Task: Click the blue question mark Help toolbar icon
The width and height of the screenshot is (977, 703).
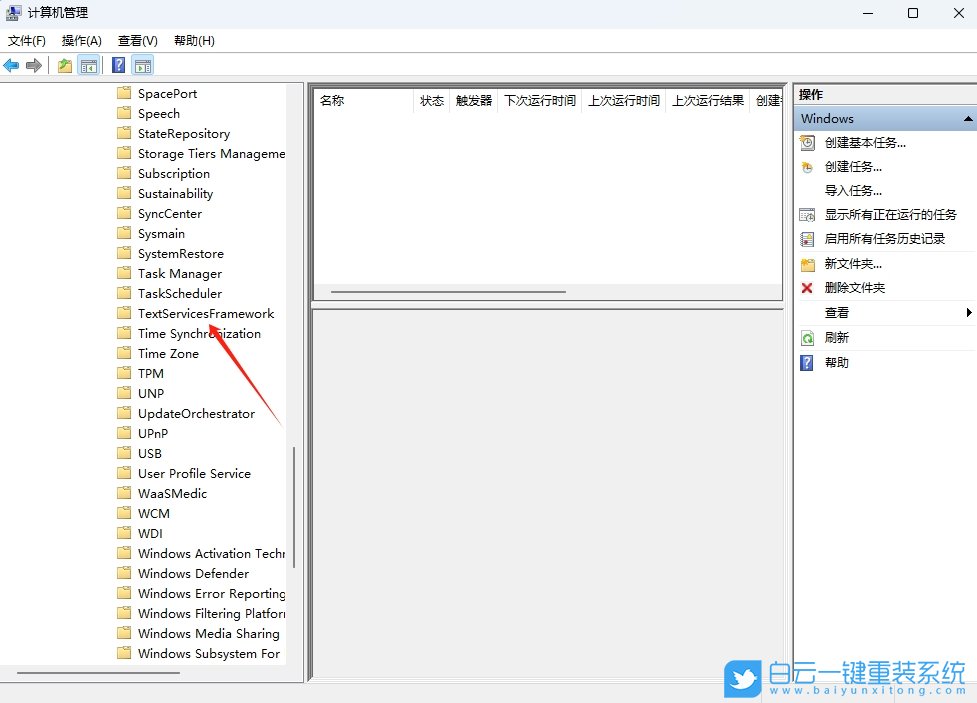Action: 118,66
